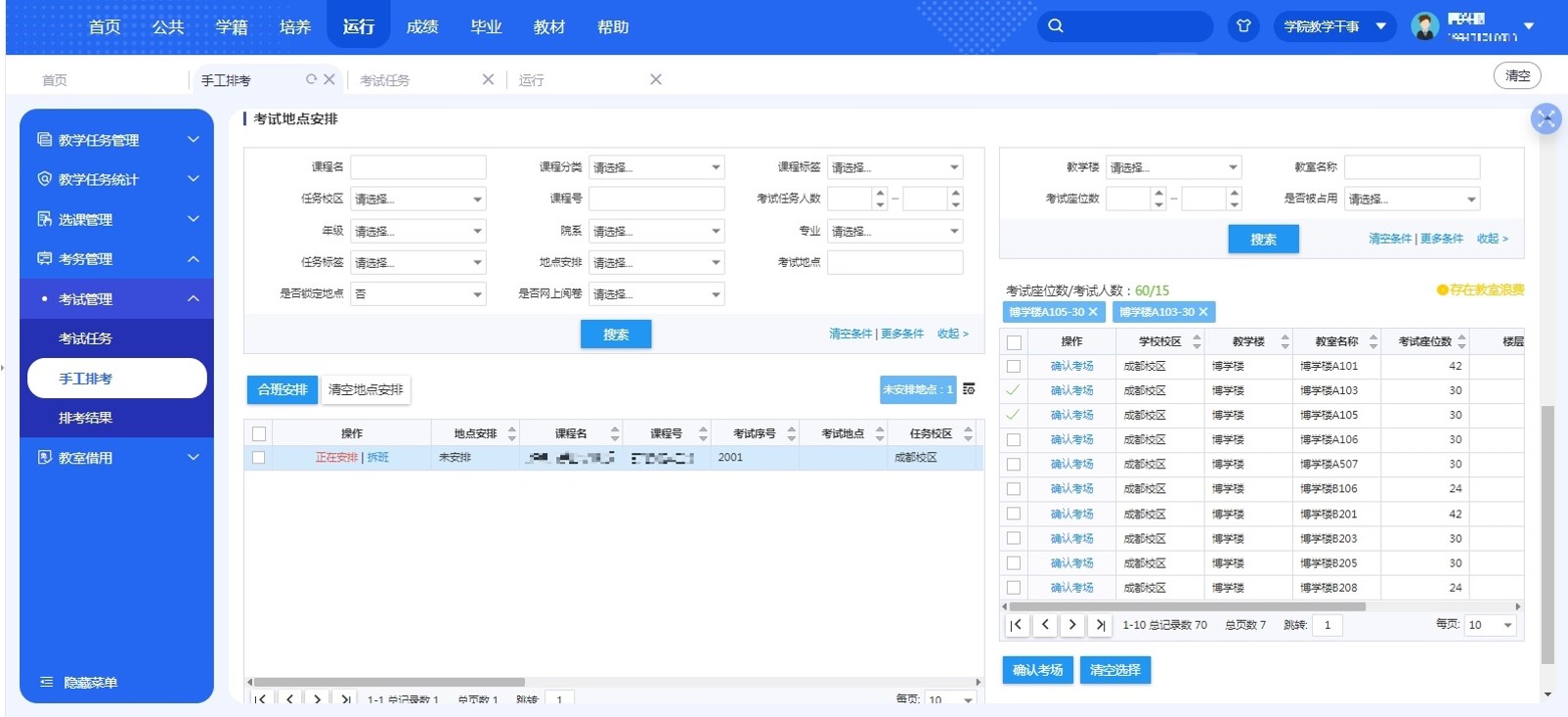
Task: Click the 确认考场 button below the table
Action: point(1038,670)
